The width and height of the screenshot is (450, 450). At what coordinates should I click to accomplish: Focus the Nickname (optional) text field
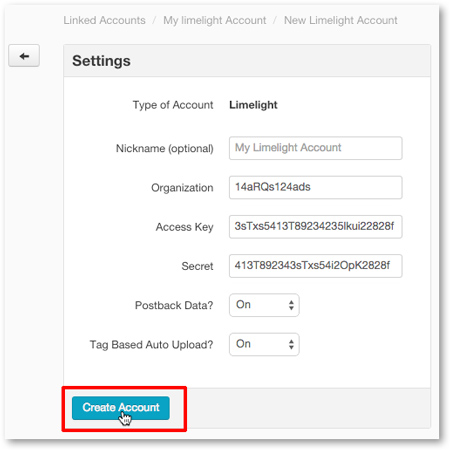pyautogui.click(x=315, y=148)
